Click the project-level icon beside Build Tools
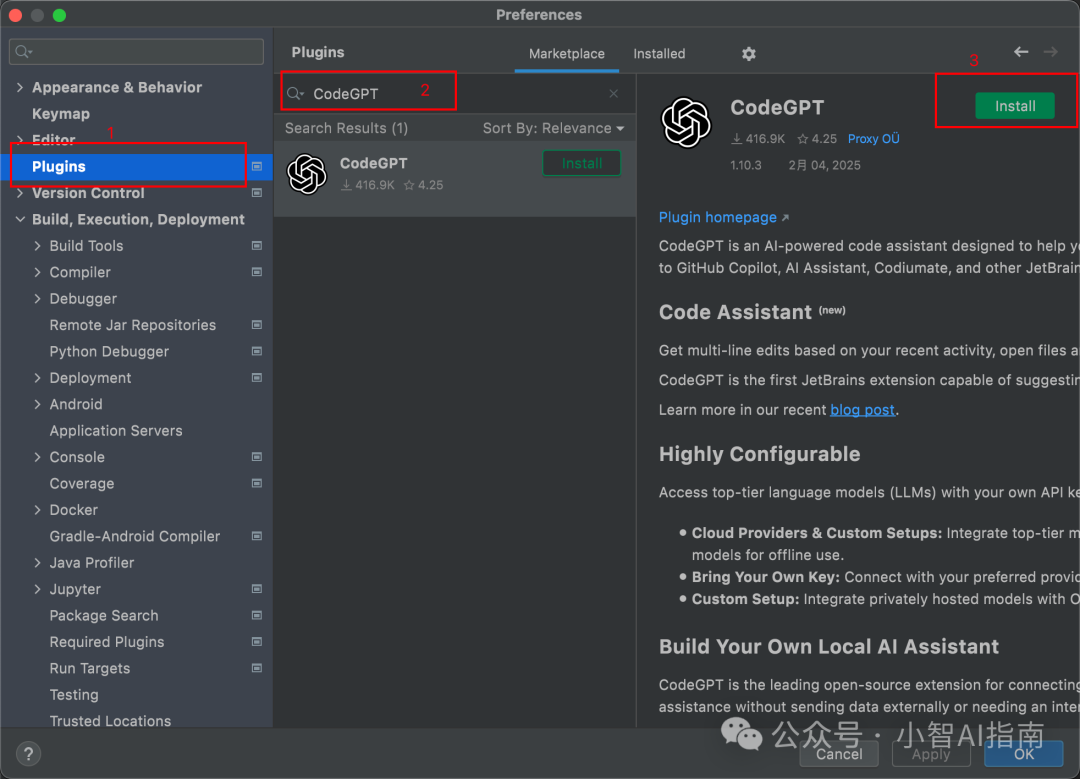 click(257, 246)
